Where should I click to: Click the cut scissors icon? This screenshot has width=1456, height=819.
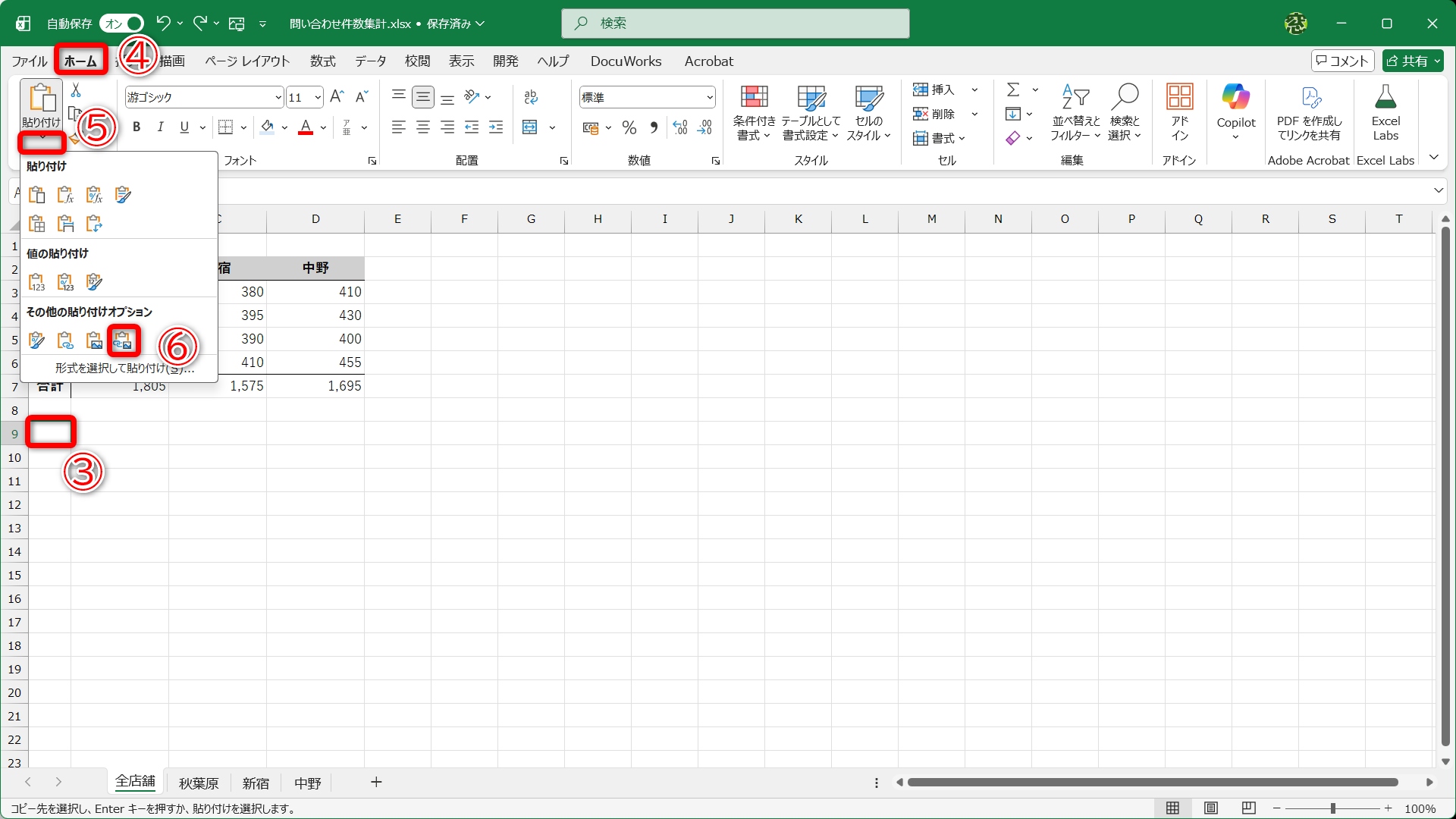(x=76, y=91)
